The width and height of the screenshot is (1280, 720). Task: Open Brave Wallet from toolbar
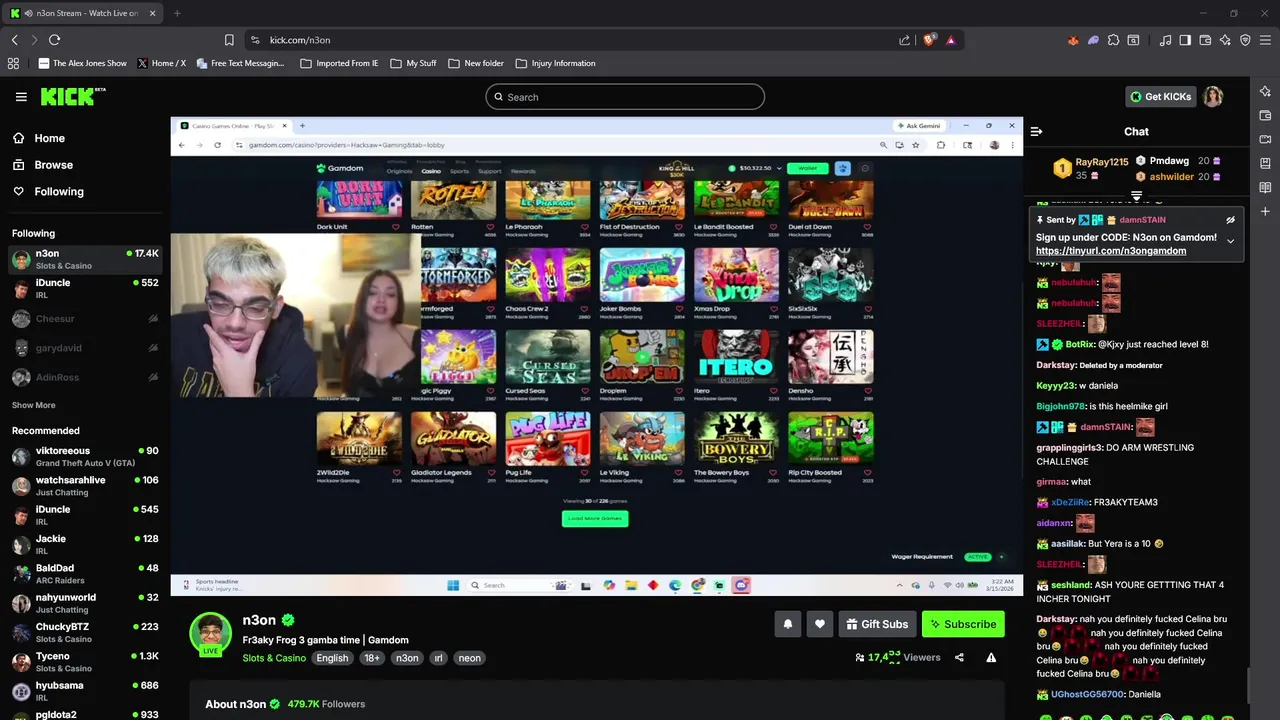point(1205,40)
